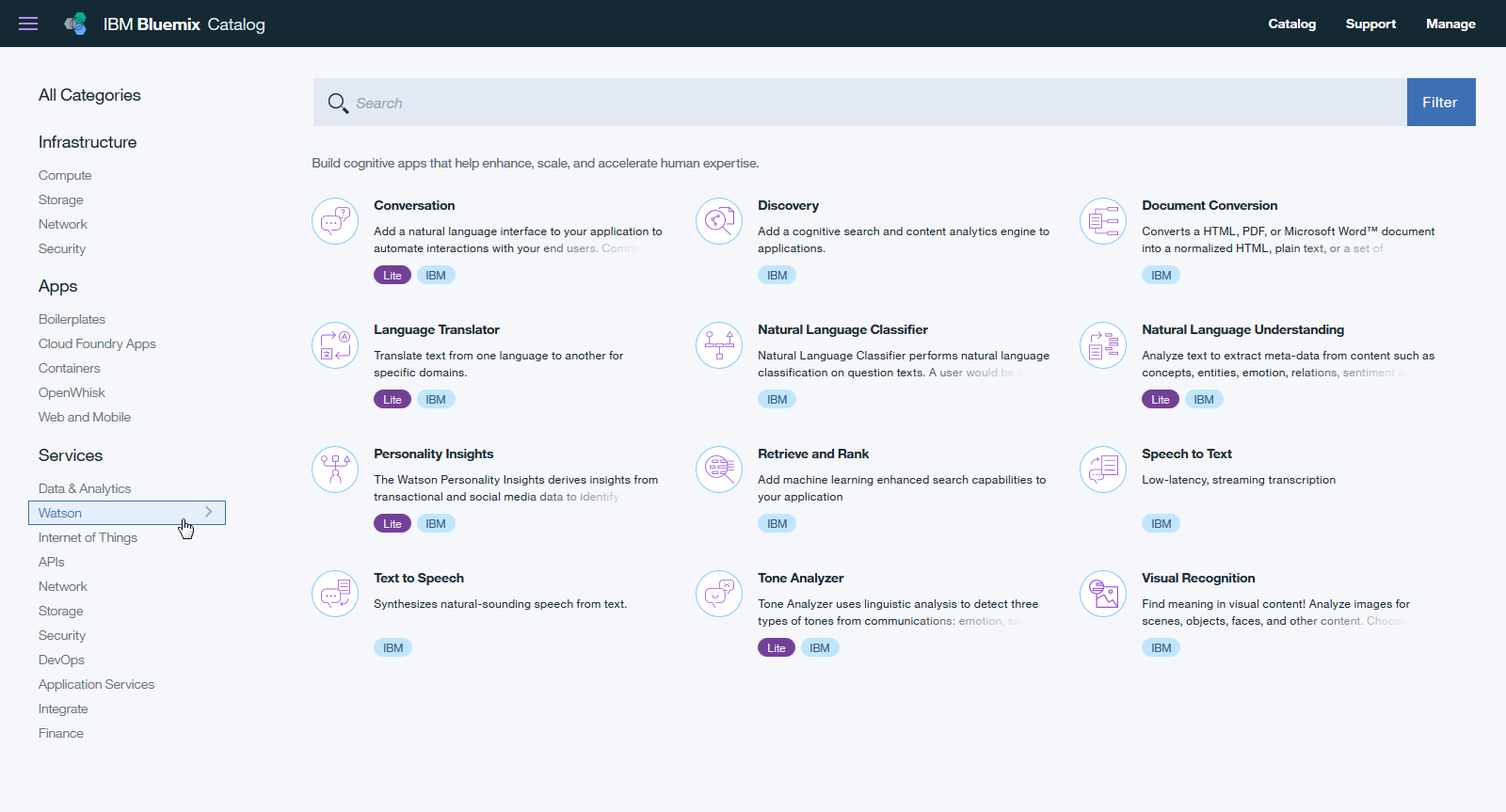Select Storage under Infrastructure

click(60, 199)
